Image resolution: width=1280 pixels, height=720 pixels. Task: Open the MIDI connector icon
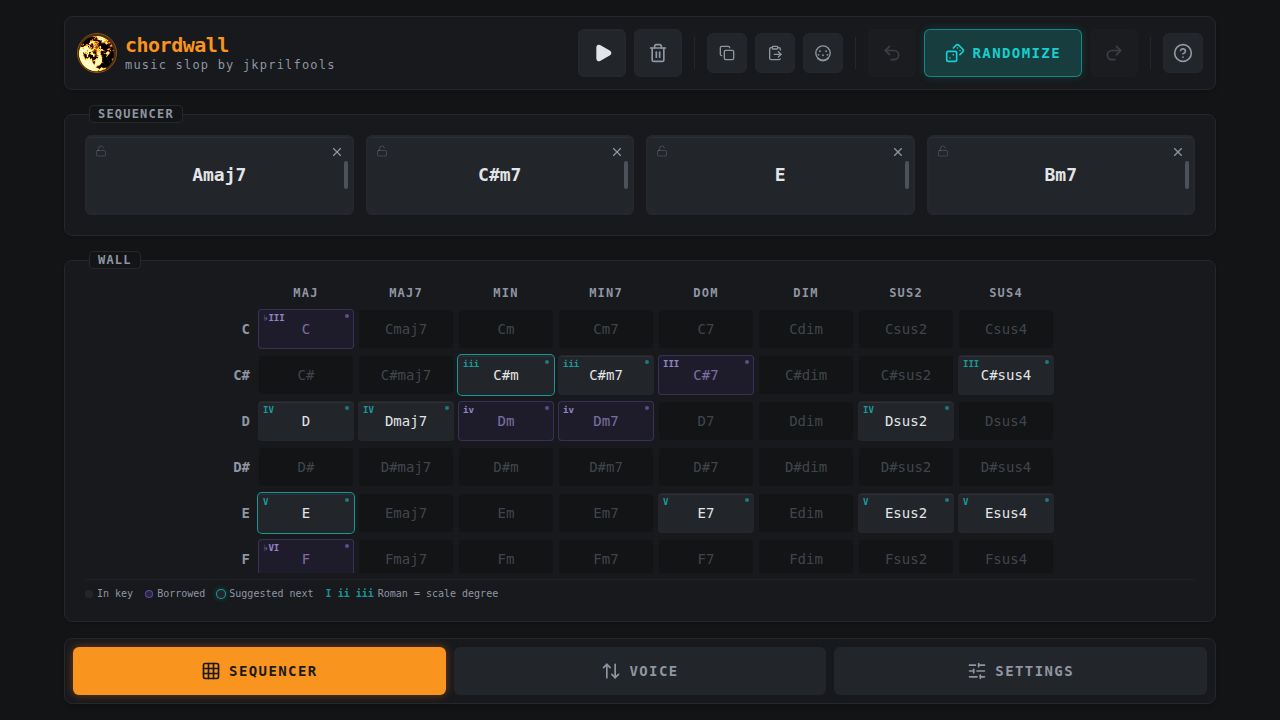pyautogui.click(x=823, y=53)
